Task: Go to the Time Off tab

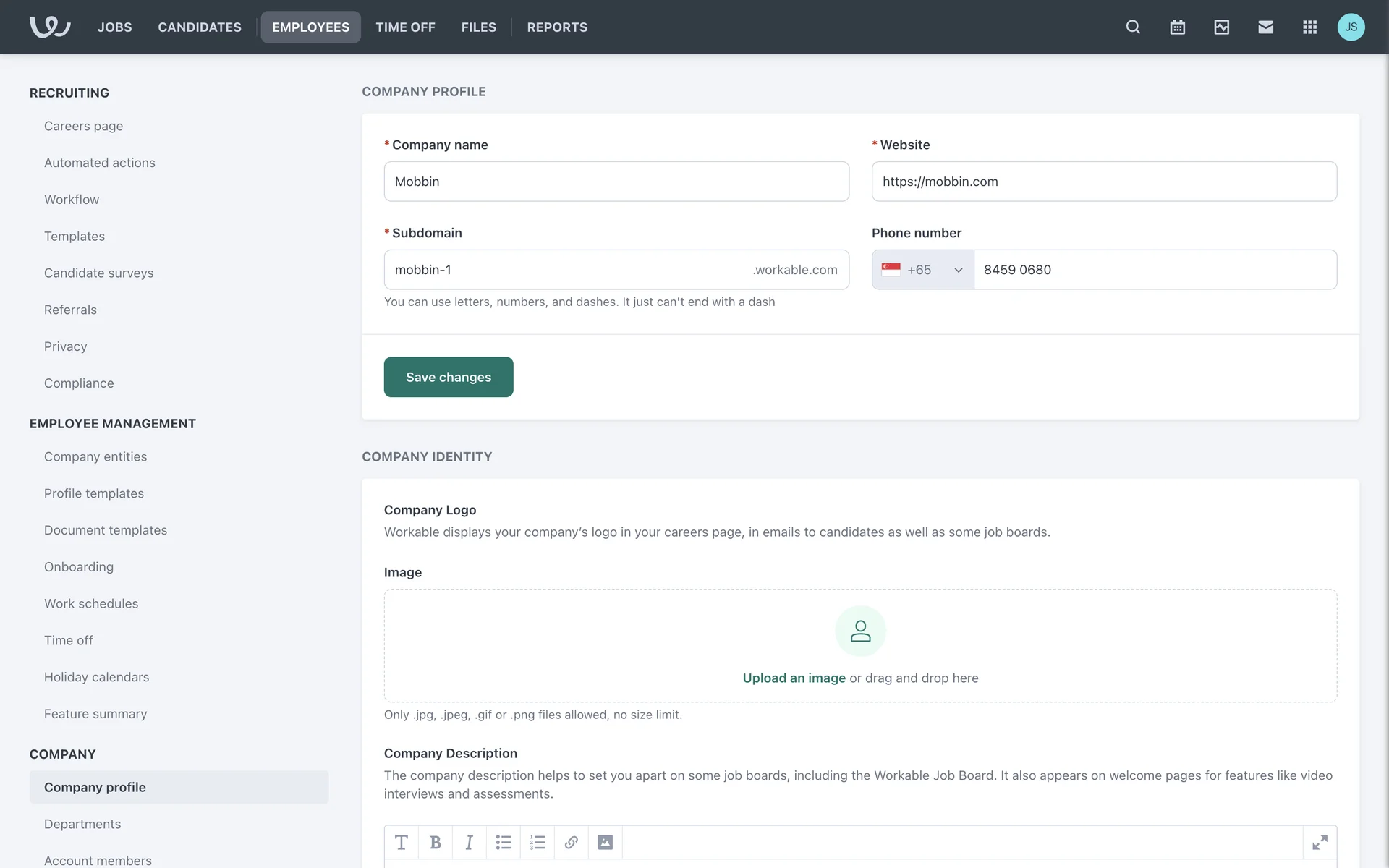Action: (405, 27)
